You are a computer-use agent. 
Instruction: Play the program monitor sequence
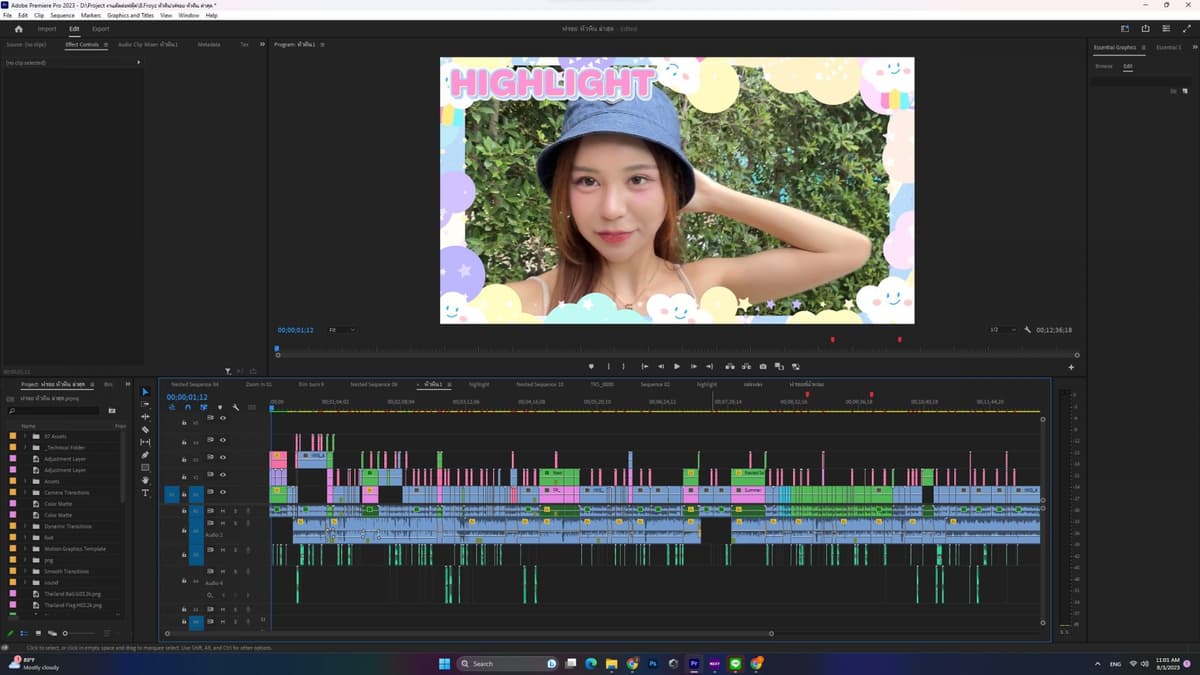pos(677,366)
